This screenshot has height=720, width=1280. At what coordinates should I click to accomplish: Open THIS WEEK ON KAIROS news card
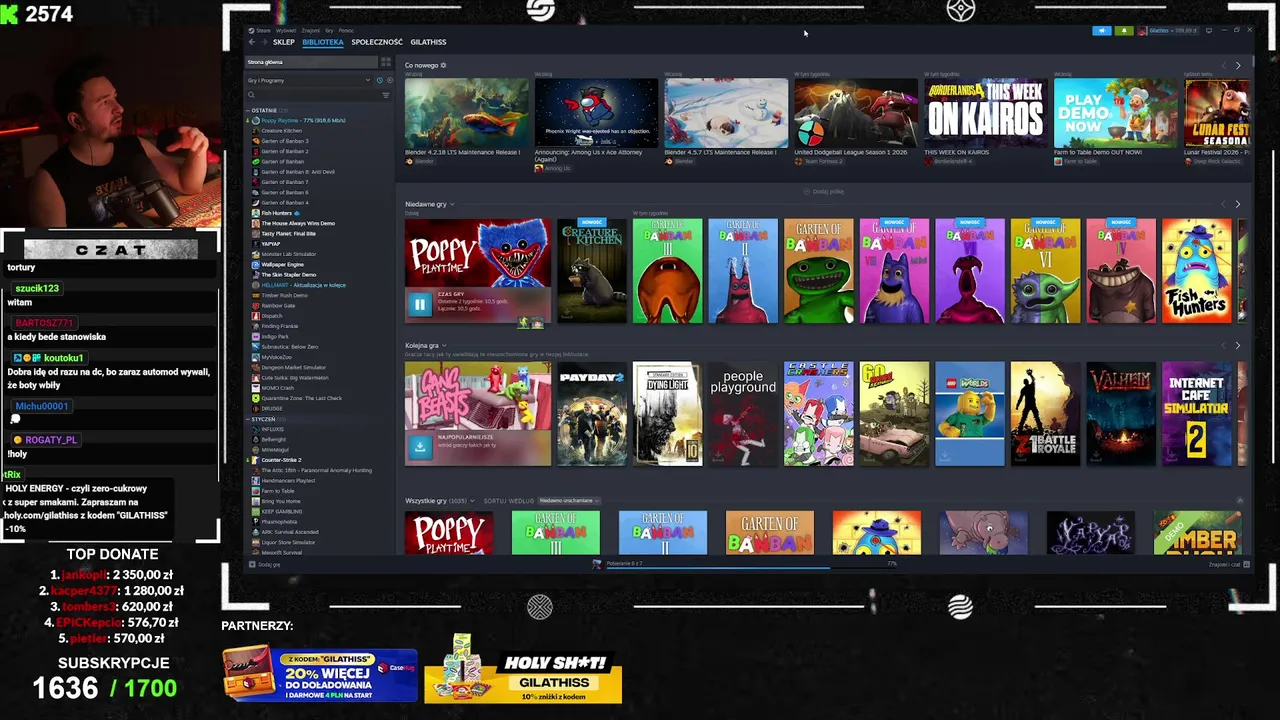(986, 113)
